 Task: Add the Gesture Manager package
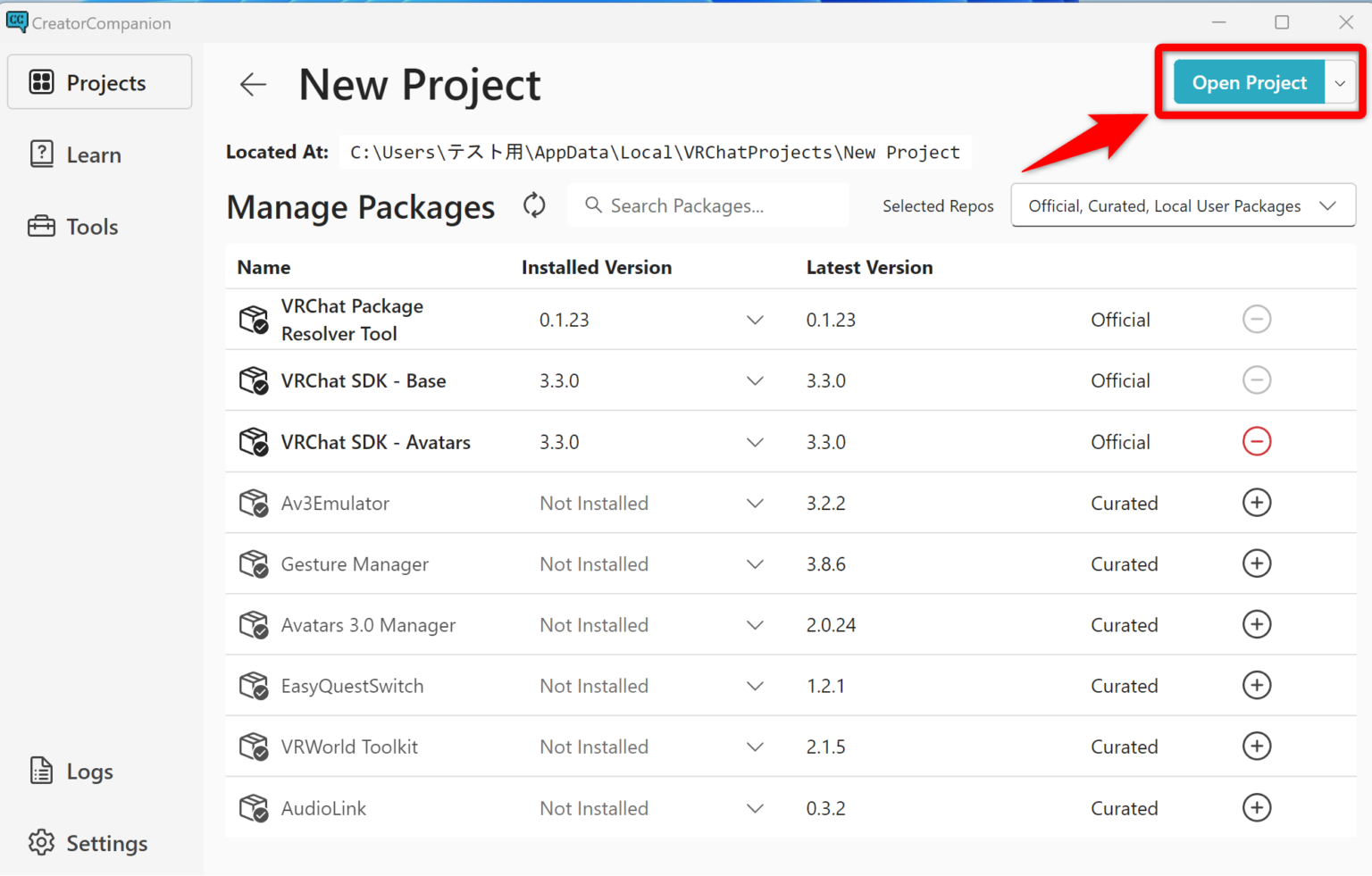(x=1256, y=563)
